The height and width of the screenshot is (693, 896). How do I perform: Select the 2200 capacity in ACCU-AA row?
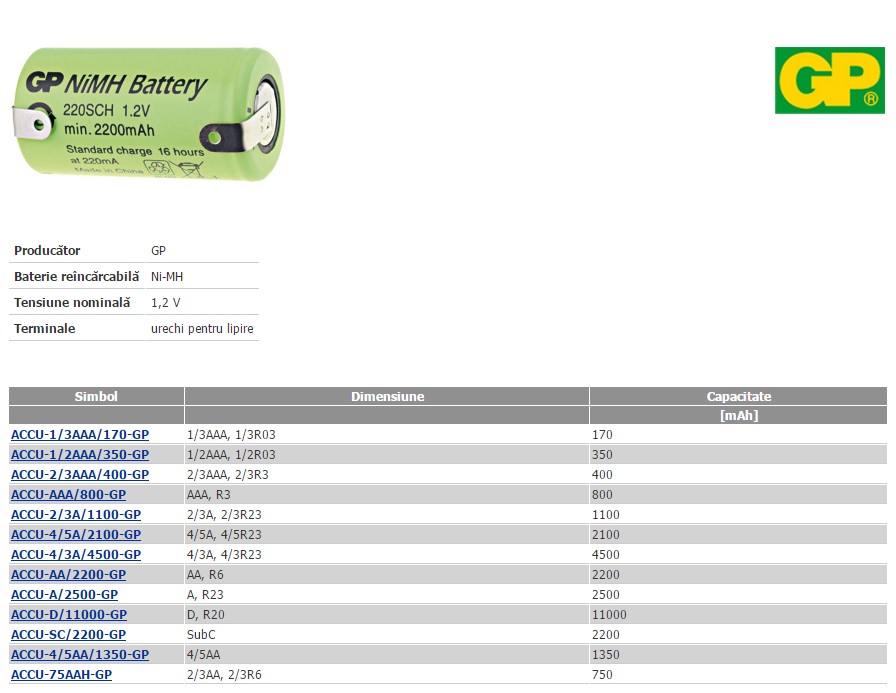tap(738, 575)
